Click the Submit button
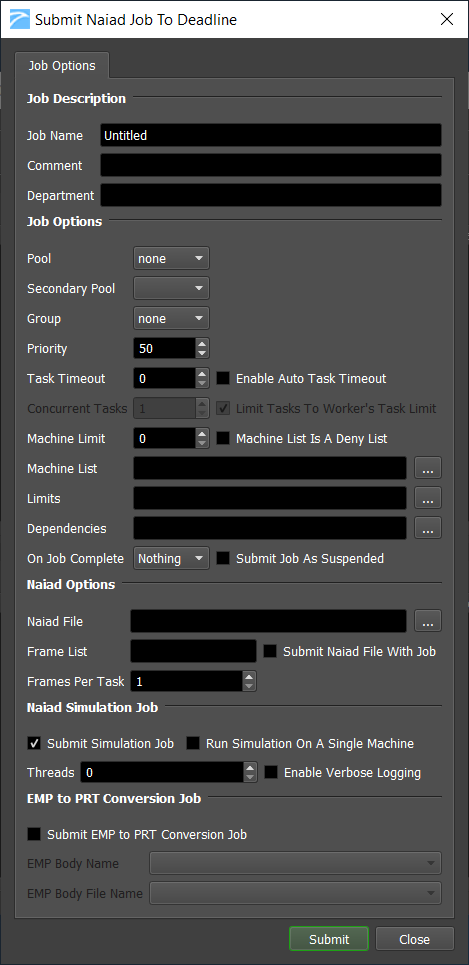The height and width of the screenshot is (965, 469). point(329,939)
